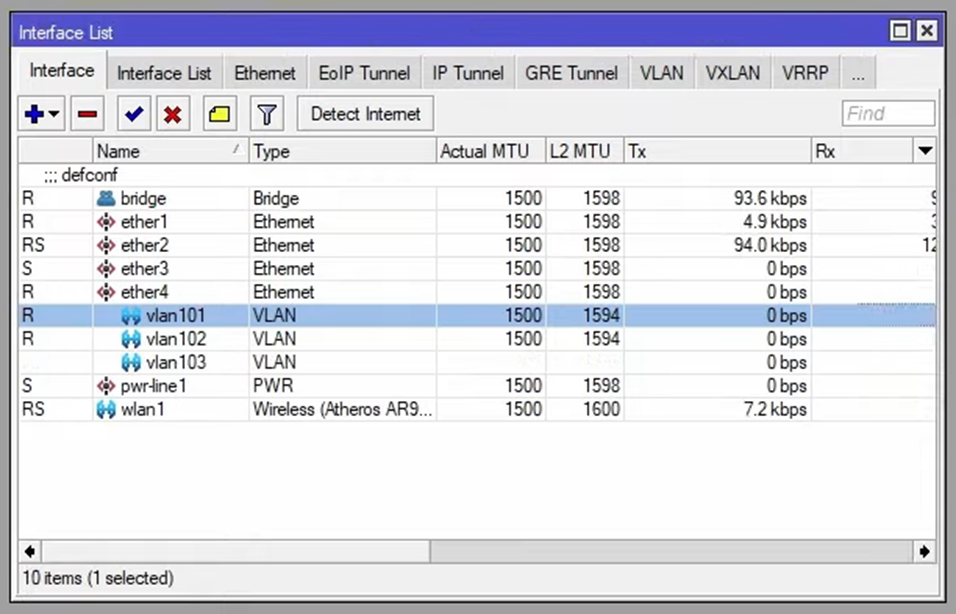Click the wireless icon beside wlan1
The width and height of the screenshot is (956, 614).
tap(107, 409)
